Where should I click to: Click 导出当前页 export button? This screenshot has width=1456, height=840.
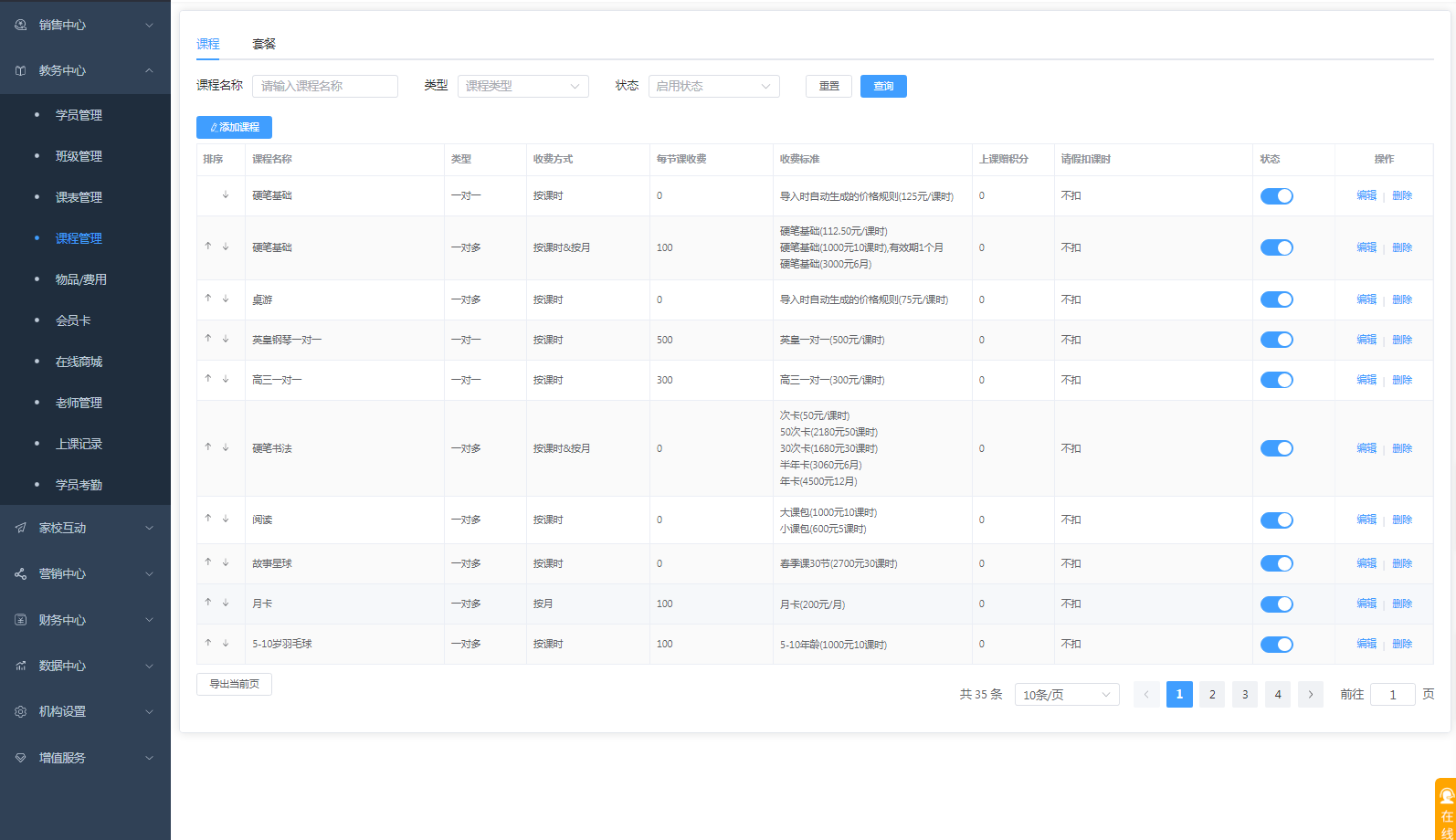click(x=234, y=684)
